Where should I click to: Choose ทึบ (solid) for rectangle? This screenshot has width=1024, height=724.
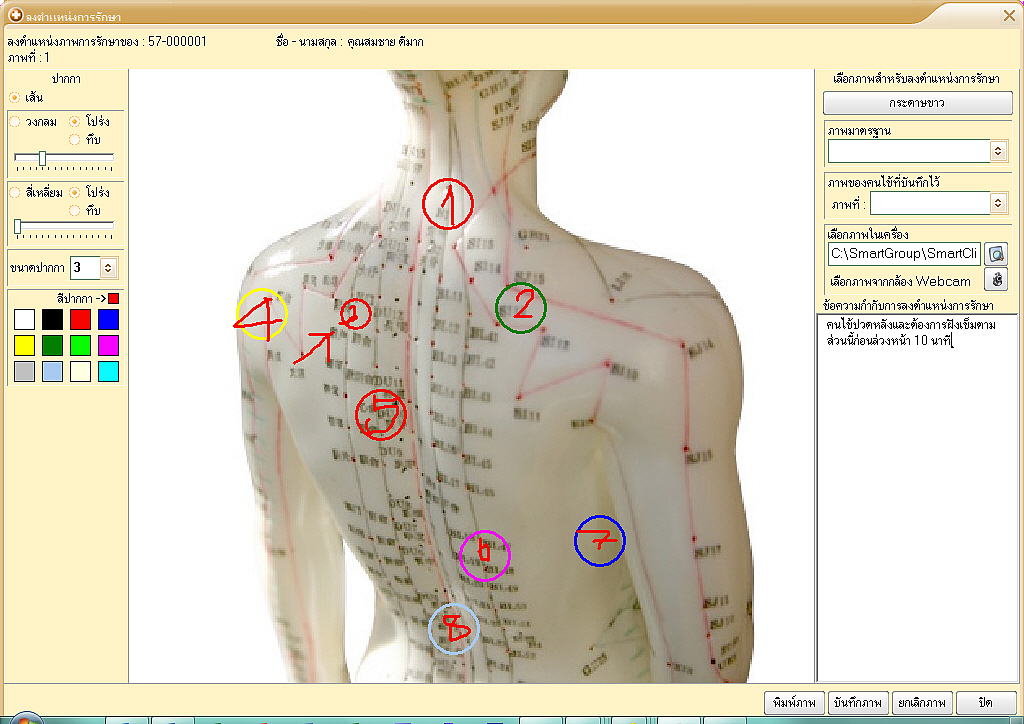click(x=74, y=210)
